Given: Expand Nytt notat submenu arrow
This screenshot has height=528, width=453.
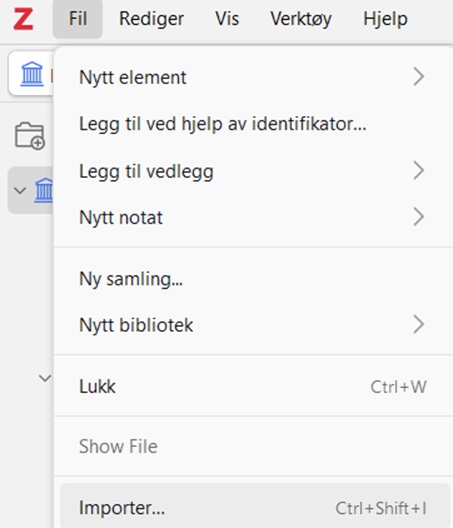Looking at the screenshot, I should tap(418, 217).
